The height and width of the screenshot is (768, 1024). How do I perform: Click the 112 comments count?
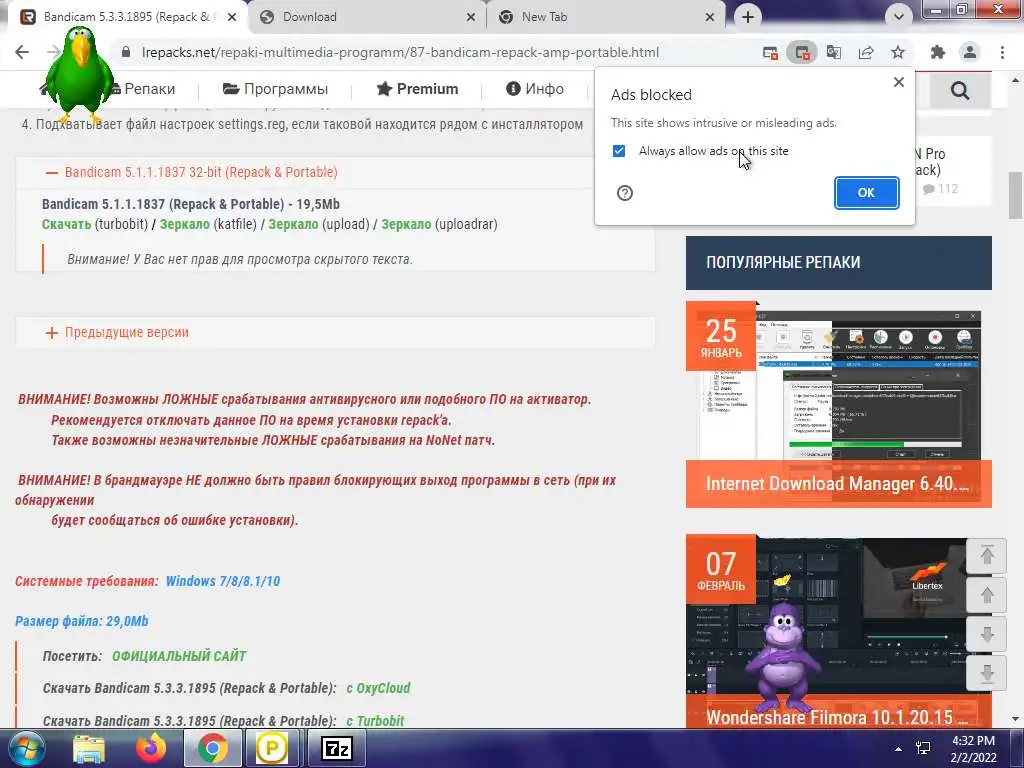tap(940, 189)
